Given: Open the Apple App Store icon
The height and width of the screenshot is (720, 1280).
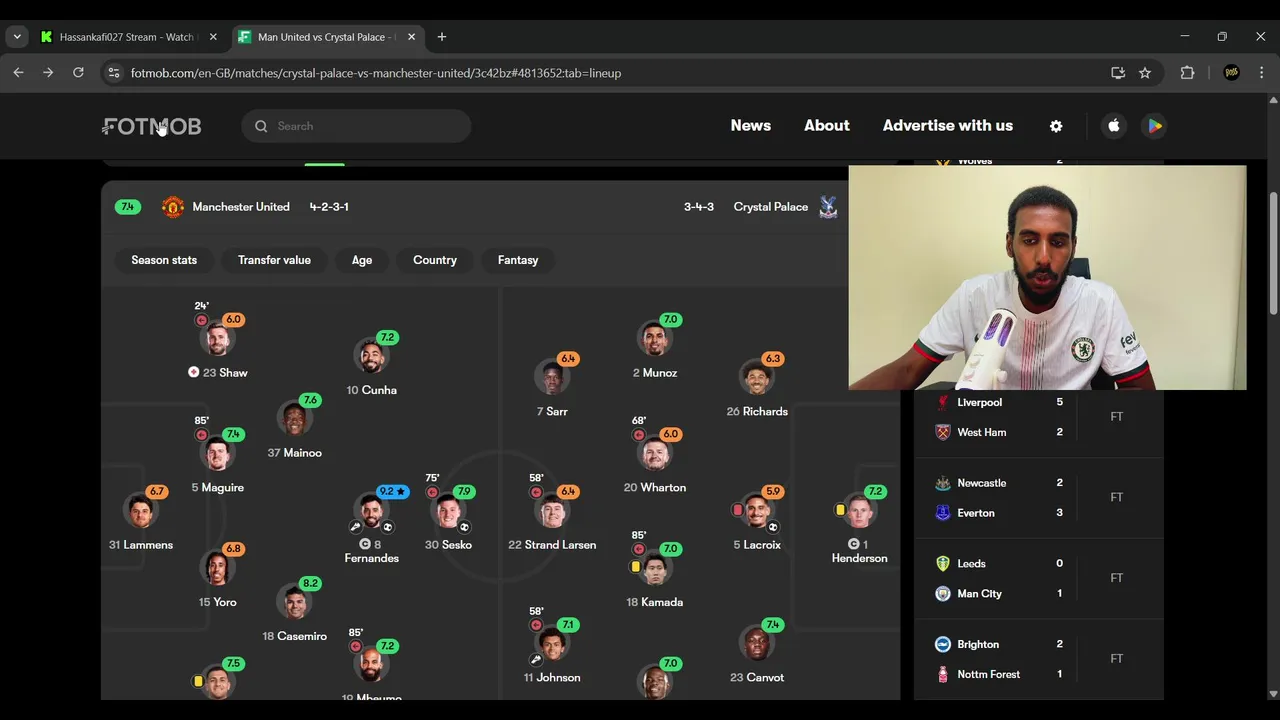Looking at the screenshot, I should click(x=1114, y=126).
